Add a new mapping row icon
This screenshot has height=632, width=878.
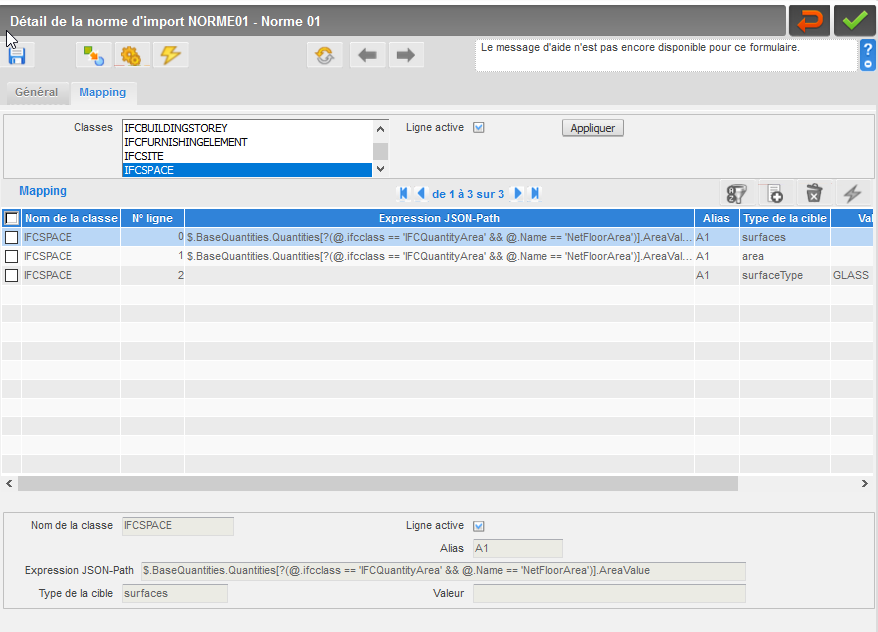tap(775, 194)
